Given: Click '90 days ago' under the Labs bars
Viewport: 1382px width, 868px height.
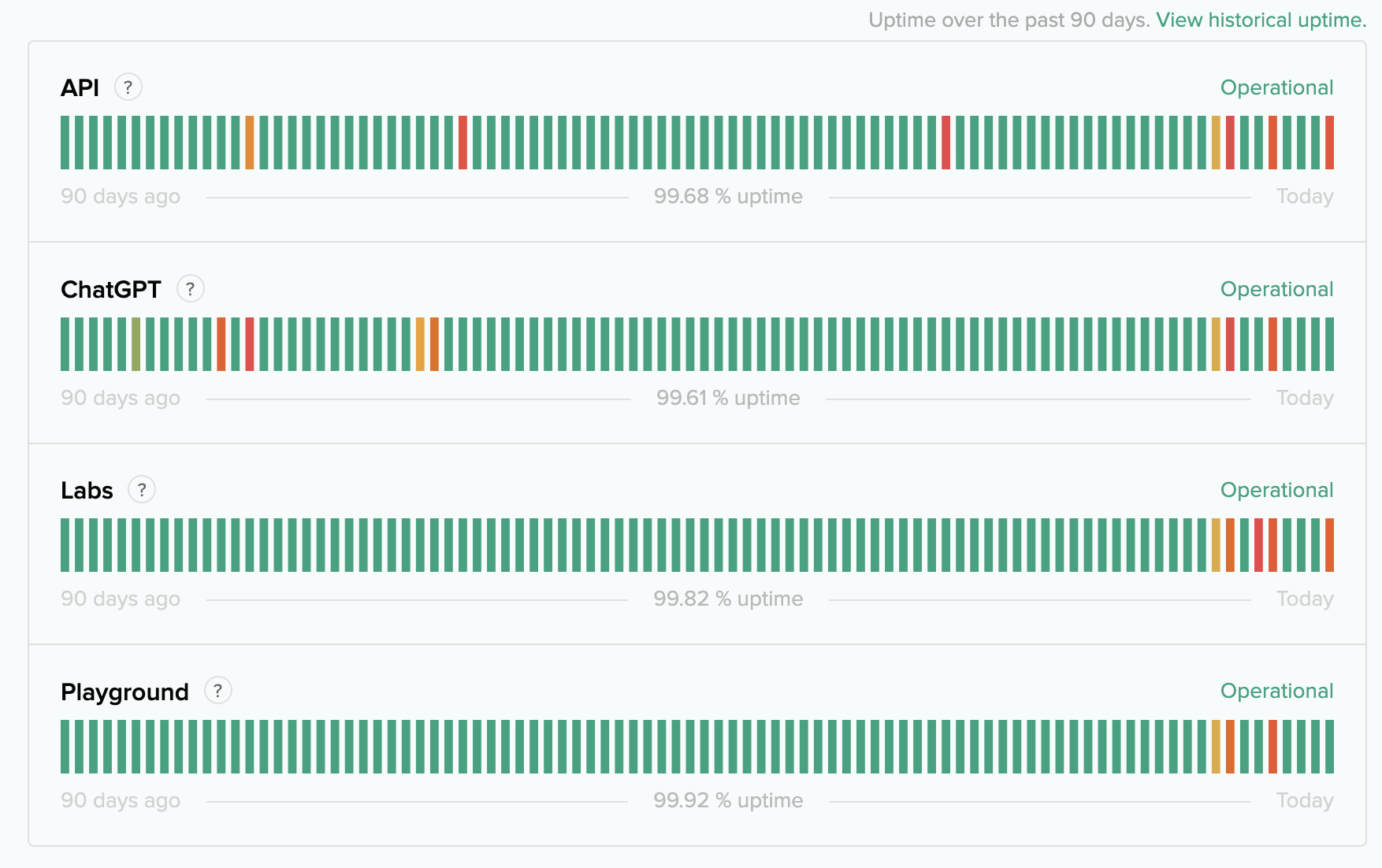Looking at the screenshot, I should click(121, 599).
